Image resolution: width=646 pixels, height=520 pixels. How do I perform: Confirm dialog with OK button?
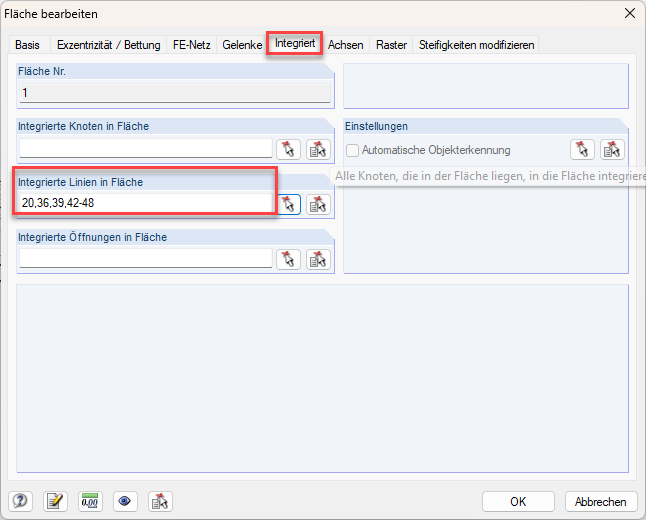tap(517, 502)
